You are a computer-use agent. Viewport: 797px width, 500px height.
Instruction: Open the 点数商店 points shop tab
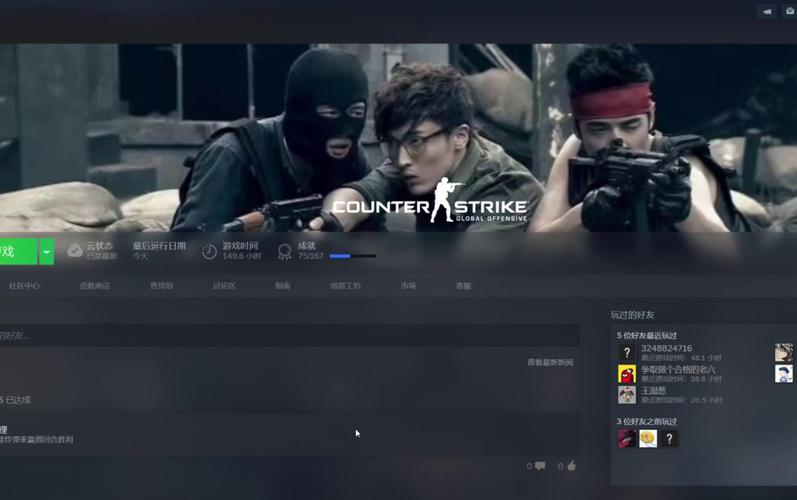pos(95,286)
